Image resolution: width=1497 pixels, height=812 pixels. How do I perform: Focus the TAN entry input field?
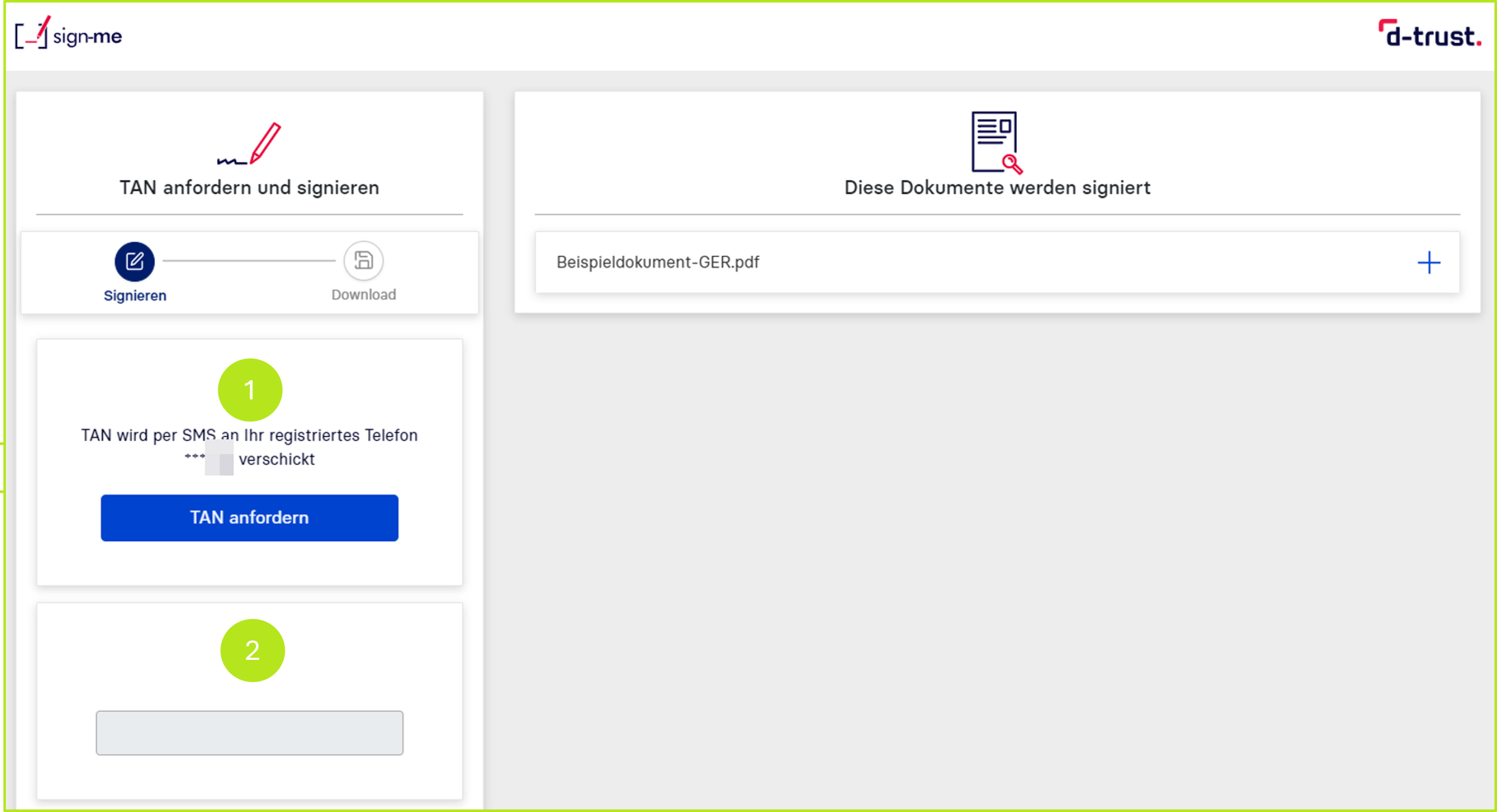tap(249, 732)
